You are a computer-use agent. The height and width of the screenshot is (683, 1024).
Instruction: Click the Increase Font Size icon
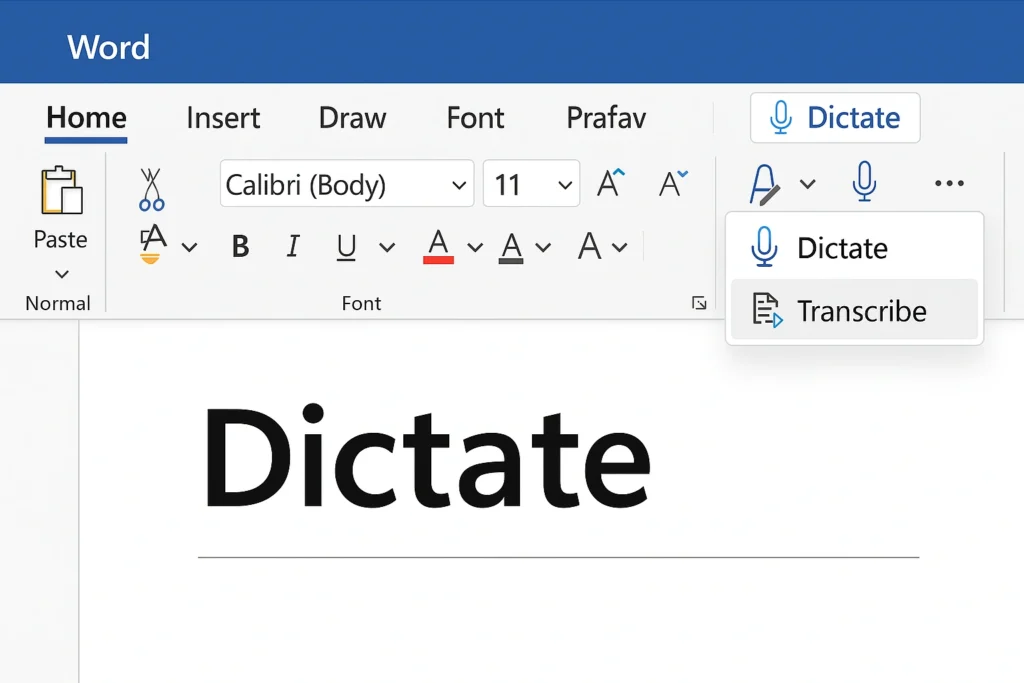pyautogui.click(x=610, y=184)
